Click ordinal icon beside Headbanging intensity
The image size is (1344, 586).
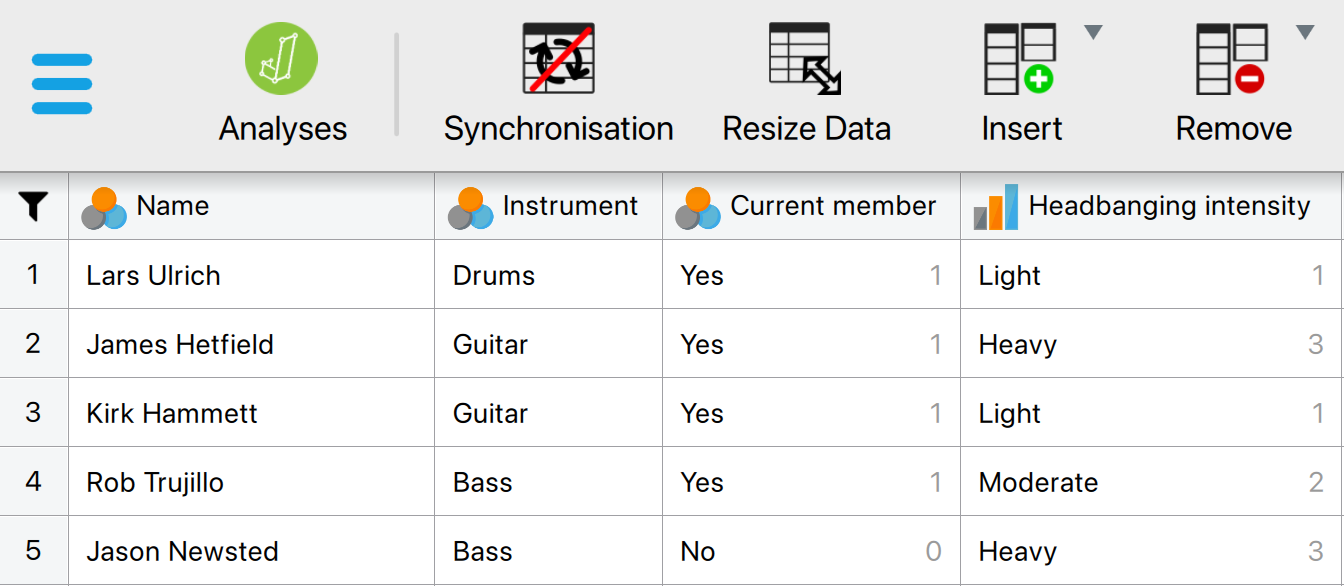pyautogui.click(x=996, y=207)
